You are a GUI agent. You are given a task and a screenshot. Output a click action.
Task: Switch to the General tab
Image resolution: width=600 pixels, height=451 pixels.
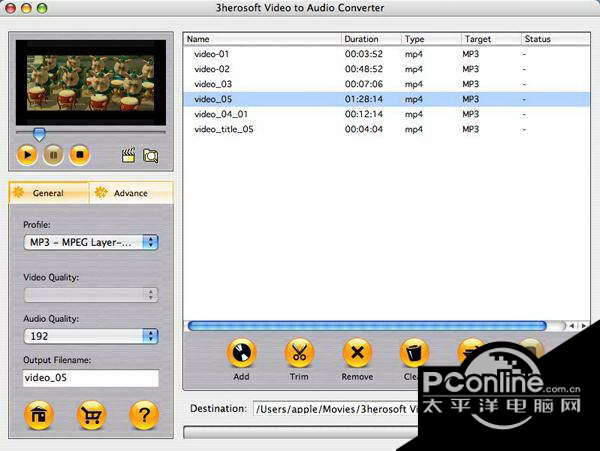pyautogui.click(x=49, y=193)
